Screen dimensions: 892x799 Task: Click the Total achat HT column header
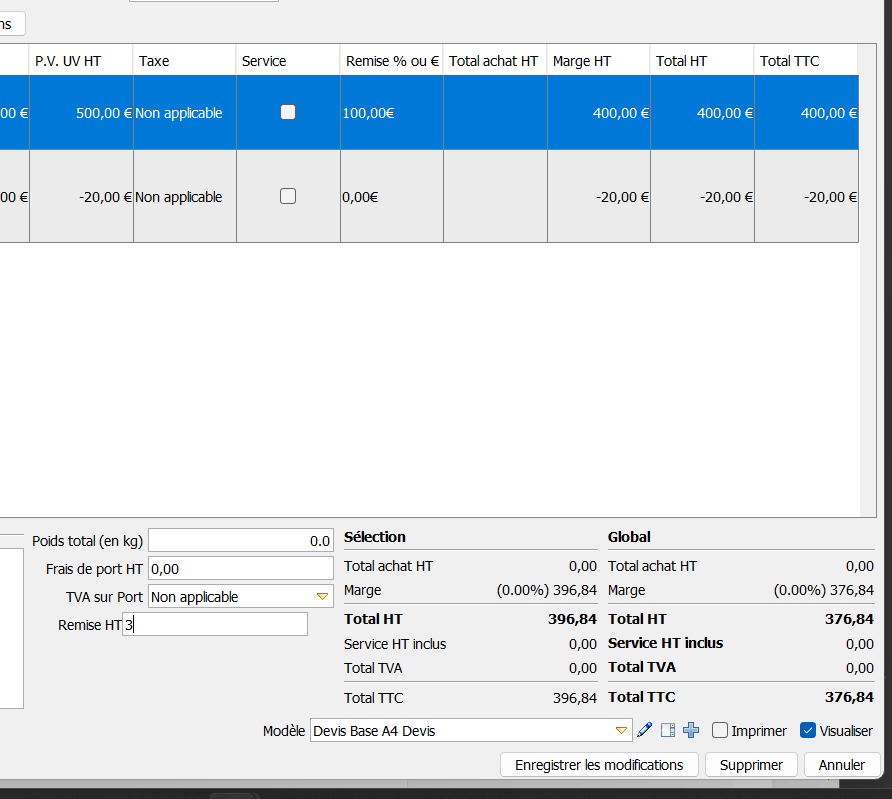pos(495,60)
